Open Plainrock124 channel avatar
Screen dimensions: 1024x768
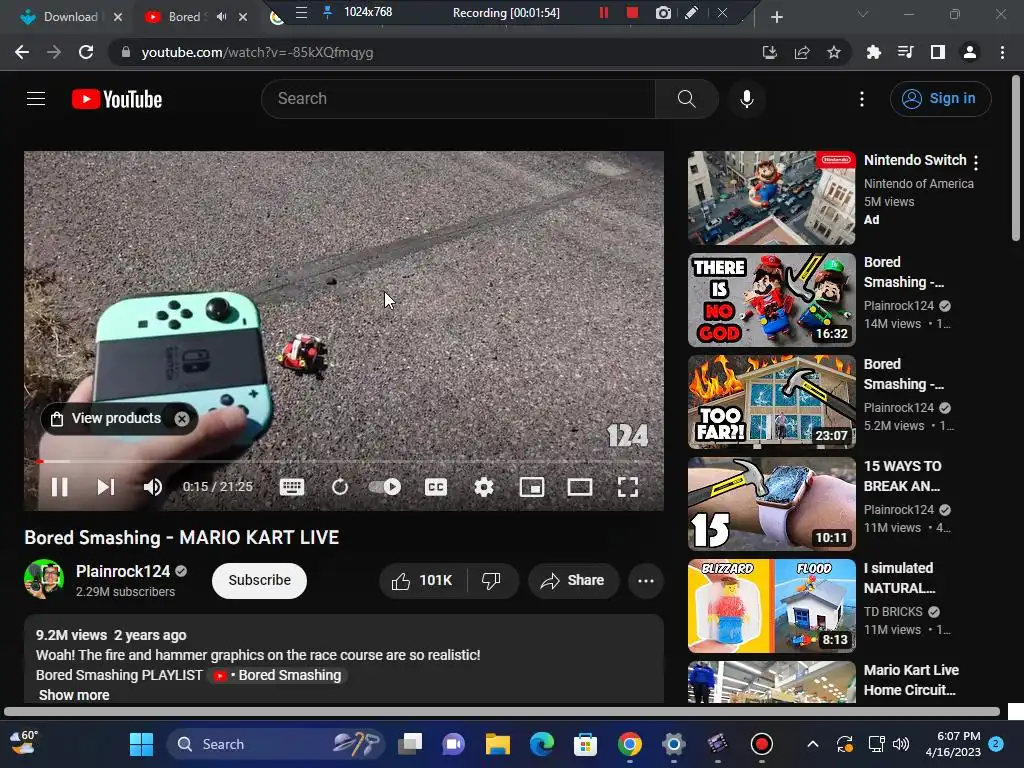(x=44, y=579)
